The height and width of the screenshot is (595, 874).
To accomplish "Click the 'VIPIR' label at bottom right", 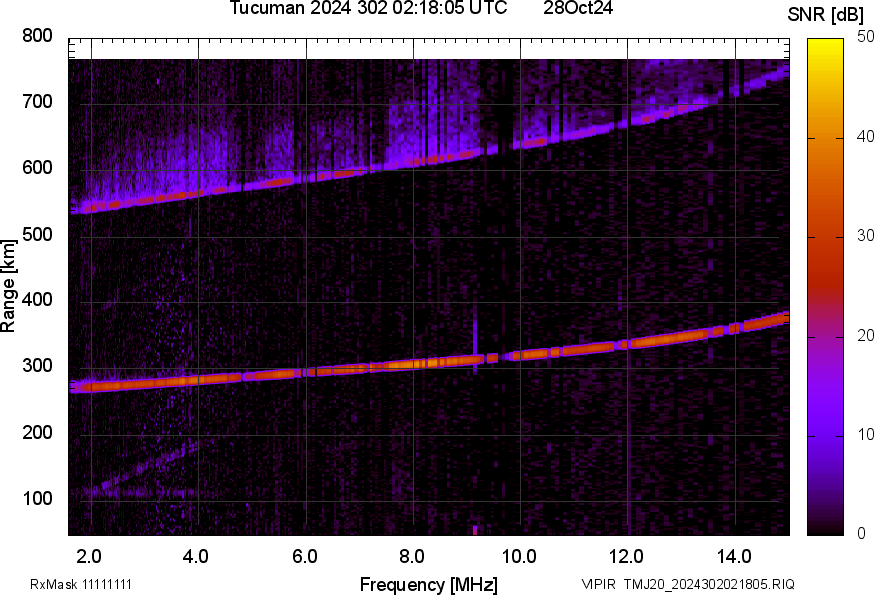I will (599, 584).
